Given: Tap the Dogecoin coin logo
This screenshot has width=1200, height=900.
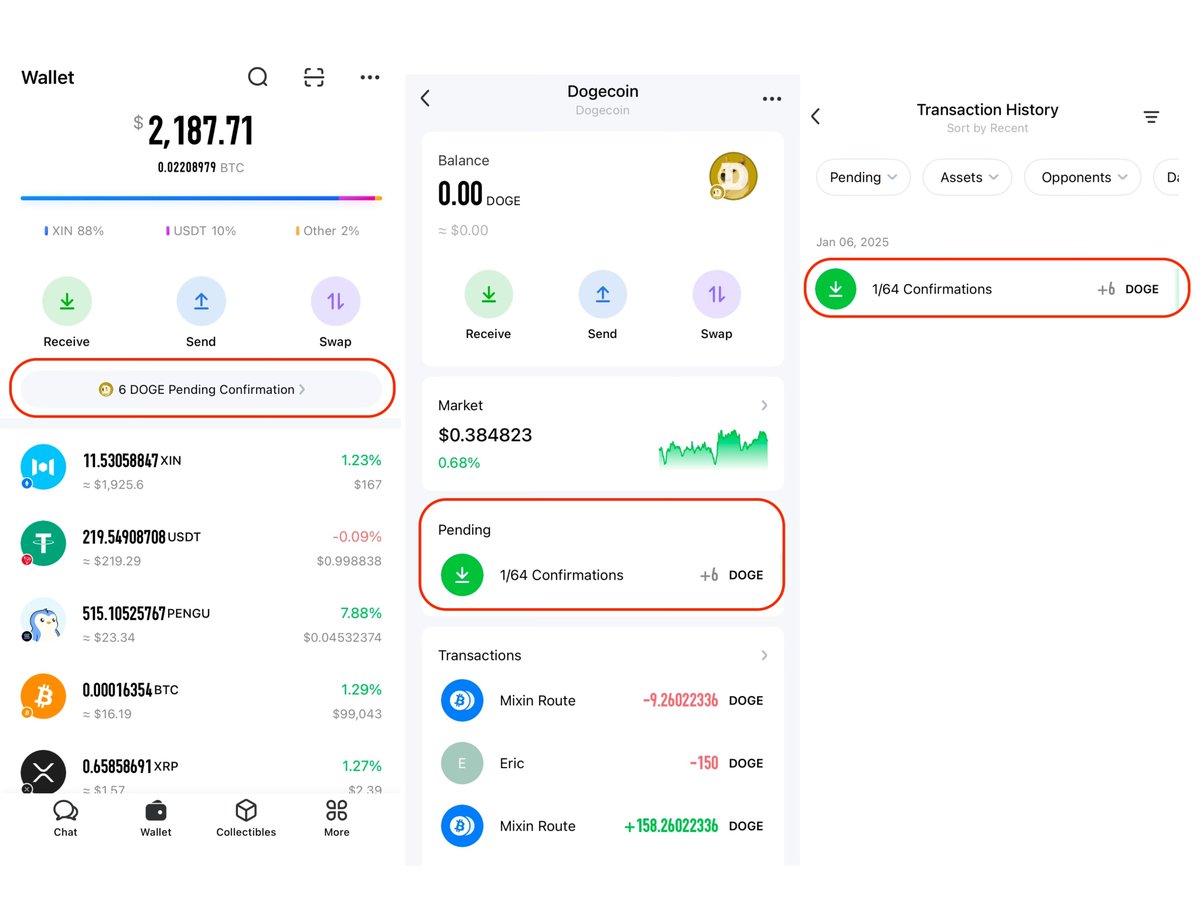Looking at the screenshot, I should [x=733, y=177].
